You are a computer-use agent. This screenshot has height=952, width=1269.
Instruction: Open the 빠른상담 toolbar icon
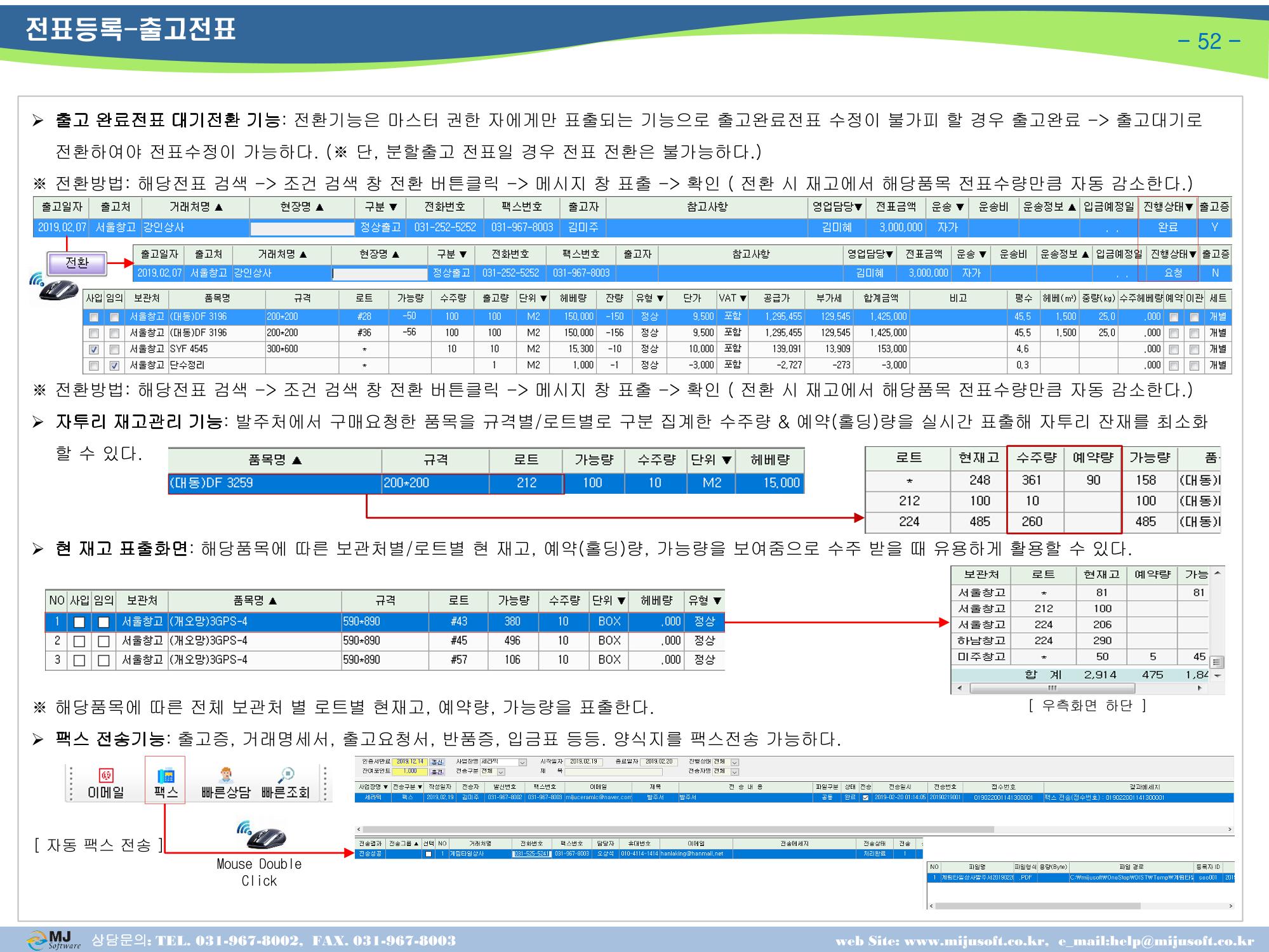(225, 783)
